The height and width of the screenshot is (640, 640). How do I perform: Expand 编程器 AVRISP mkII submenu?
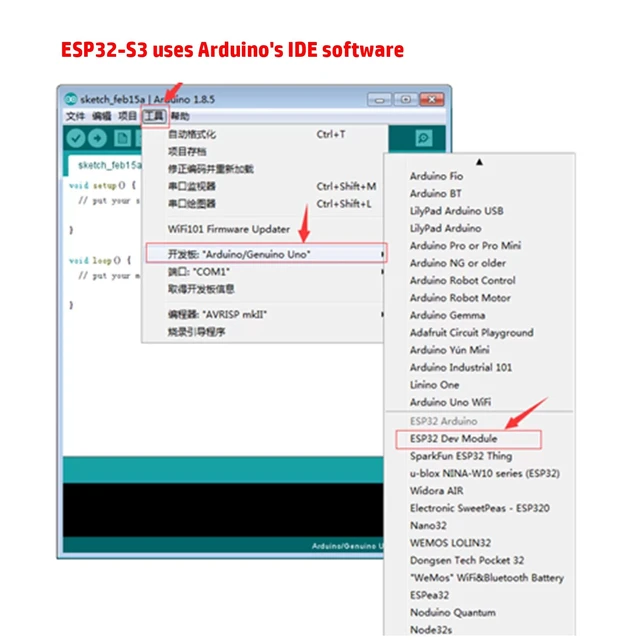(263, 314)
